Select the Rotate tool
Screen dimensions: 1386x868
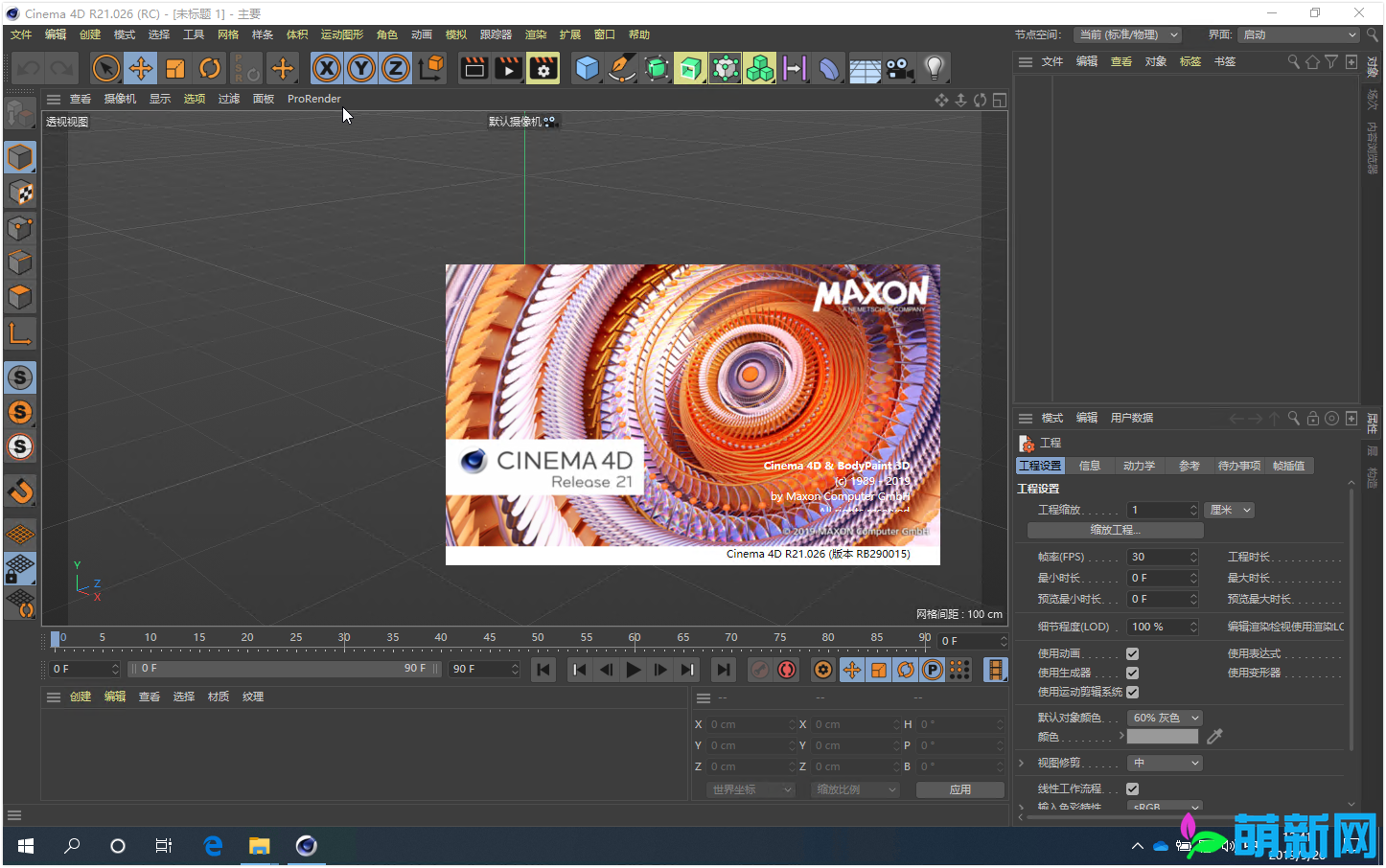[x=210, y=68]
